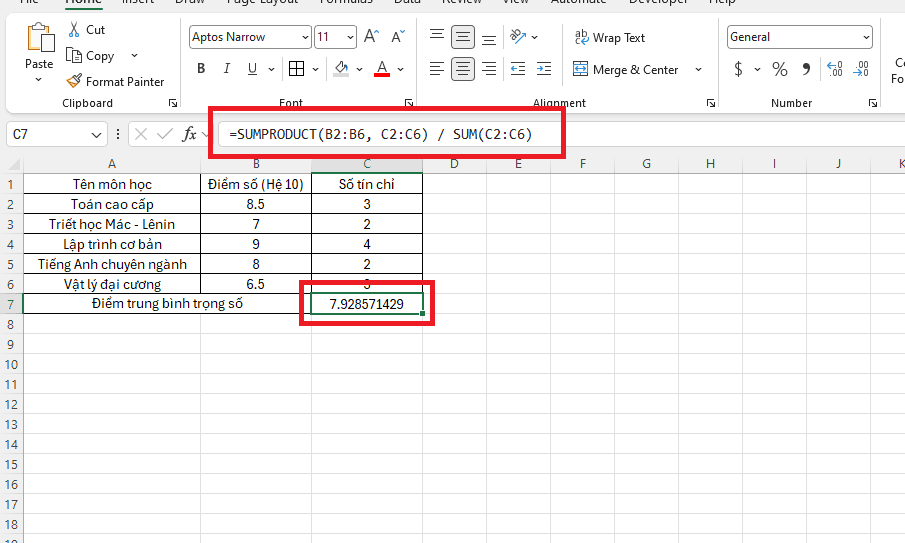This screenshot has height=543, width=905.
Task: Expand Merge & Center options arrow
Action: coord(698,70)
